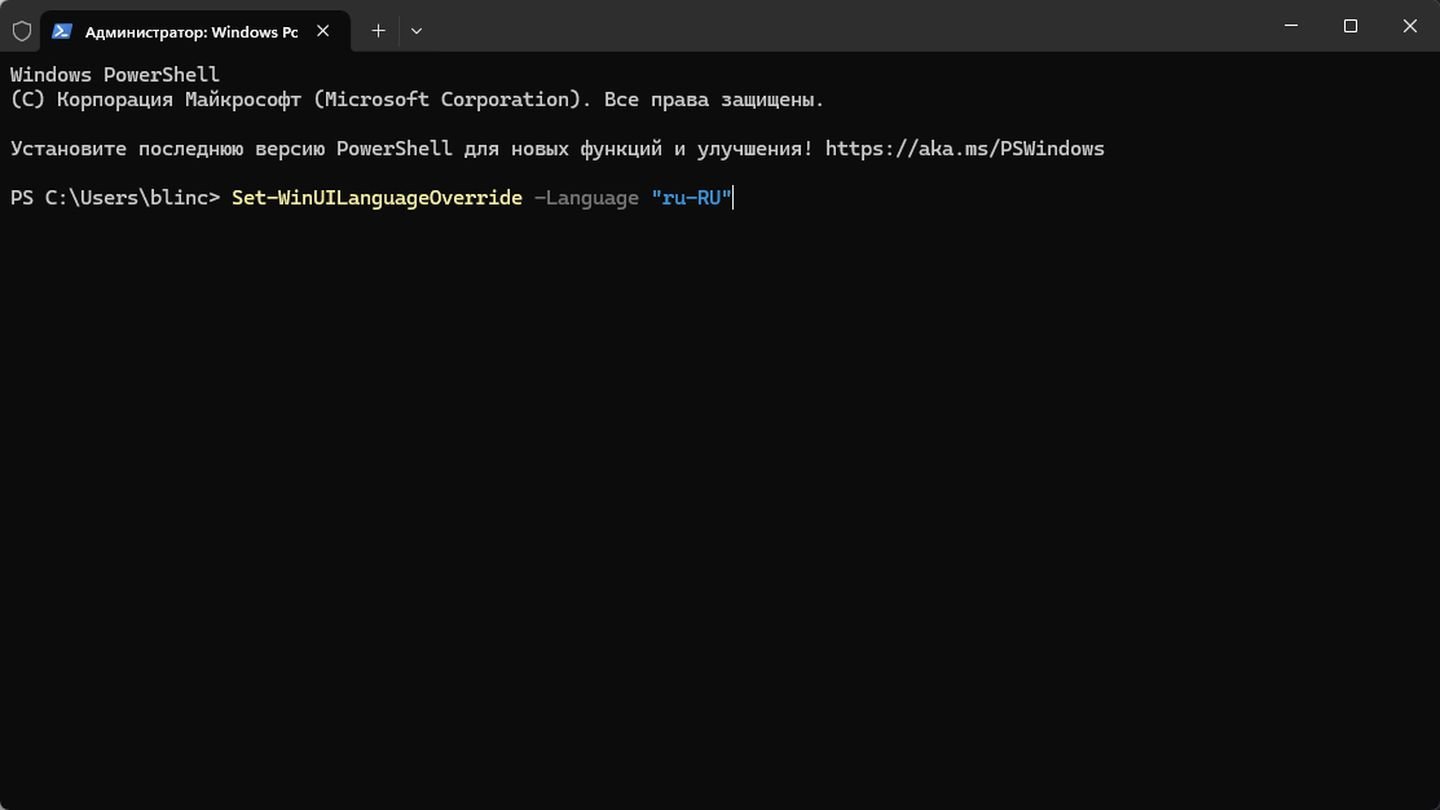Click the -Language parameter text

586,198
